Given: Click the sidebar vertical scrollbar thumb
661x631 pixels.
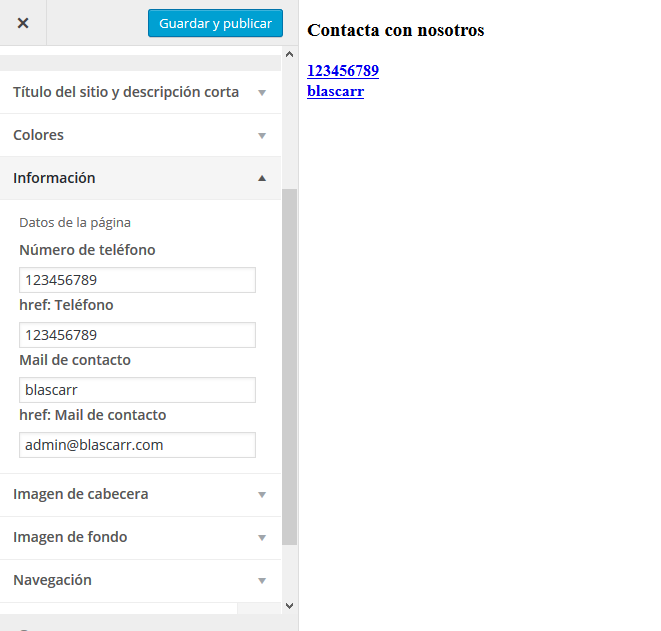Looking at the screenshot, I should tap(289, 367).
